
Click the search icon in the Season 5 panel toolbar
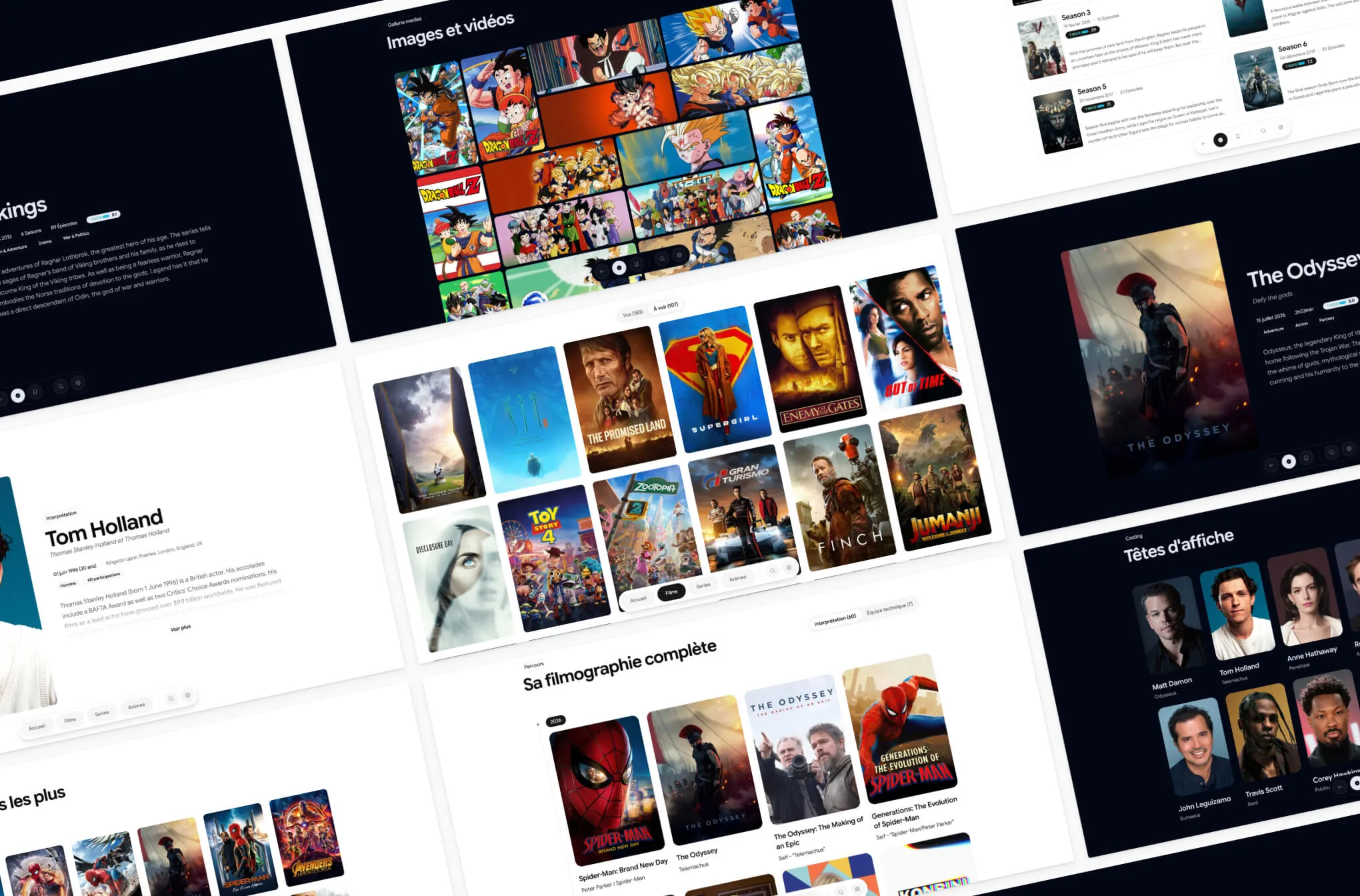click(1263, 131)
